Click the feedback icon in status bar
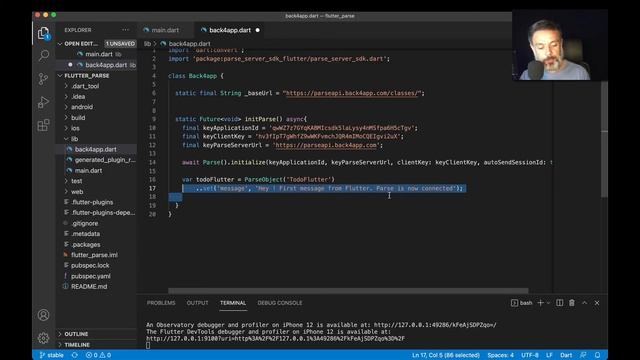Image resolution: width=640 pixels, height=360 pixels. click(583, 355)
